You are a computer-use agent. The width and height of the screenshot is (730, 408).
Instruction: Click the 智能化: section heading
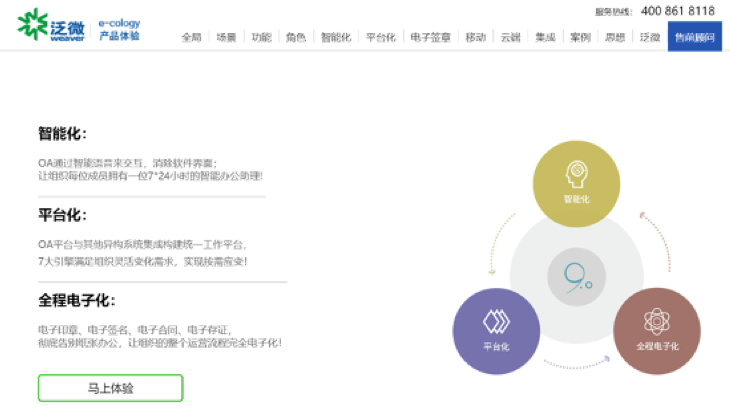pos(62,133)
